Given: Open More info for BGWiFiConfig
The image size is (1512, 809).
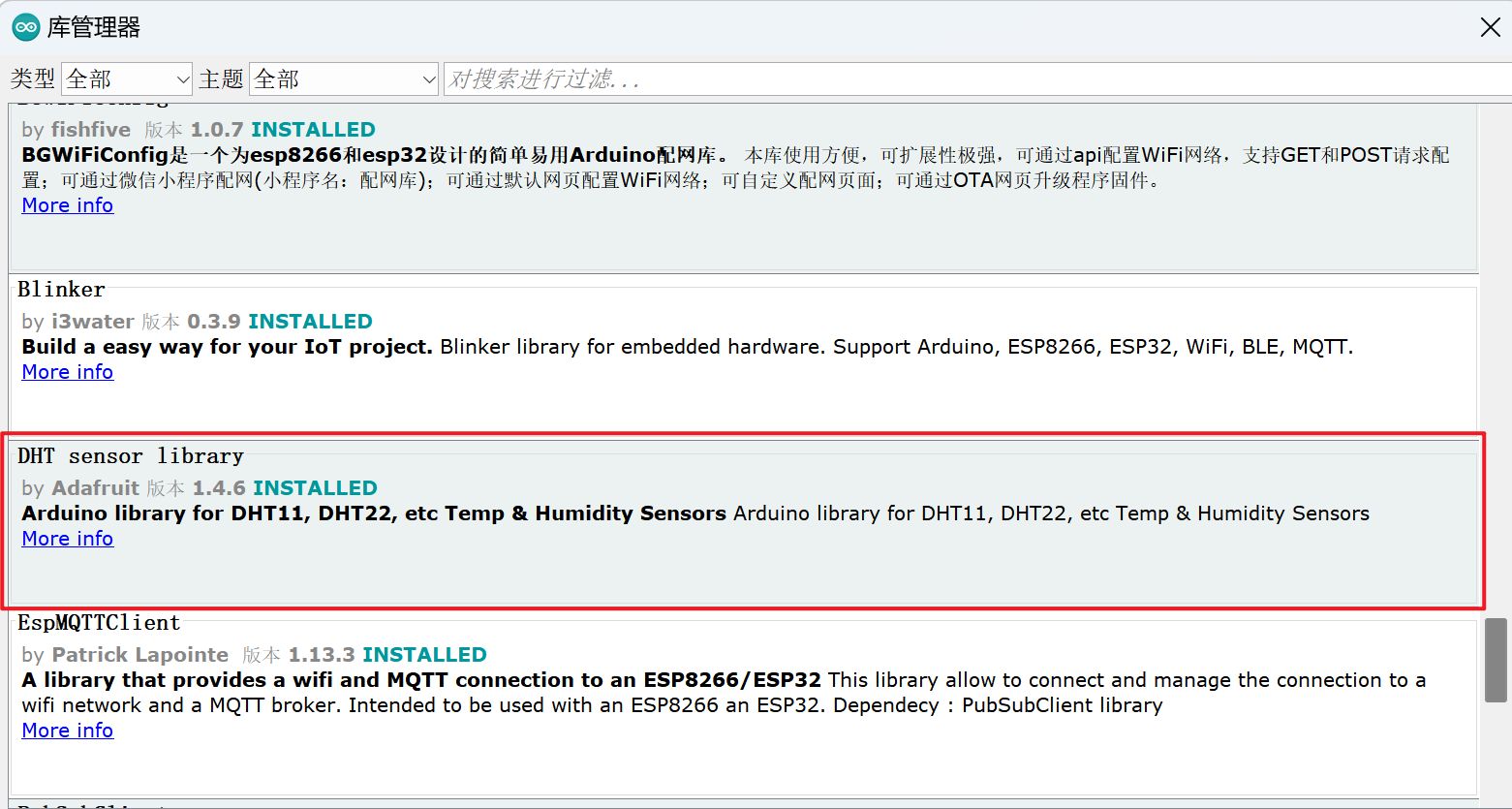Looking at the screenshot, I should (x=67, y=204).
